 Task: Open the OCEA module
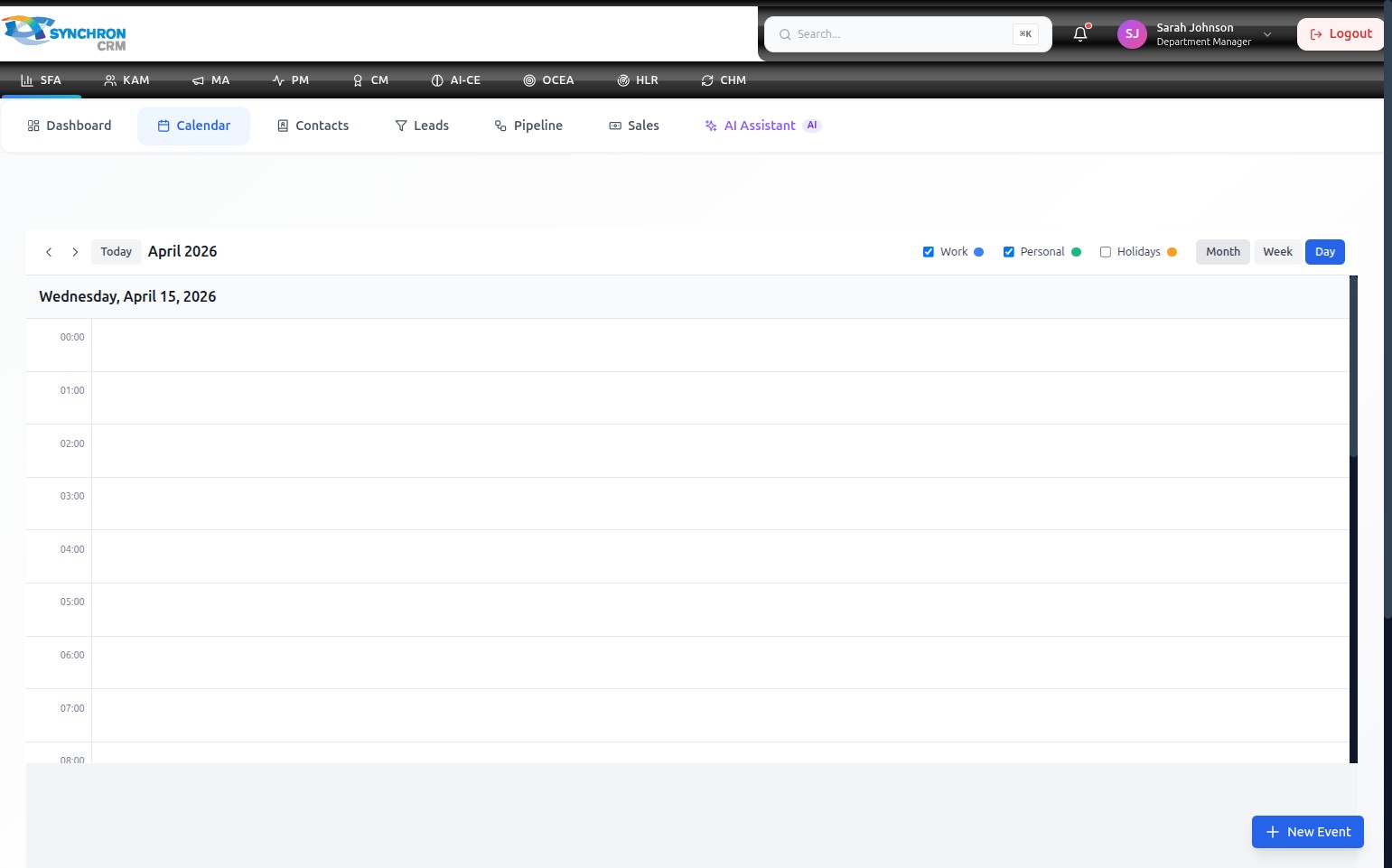548,80
